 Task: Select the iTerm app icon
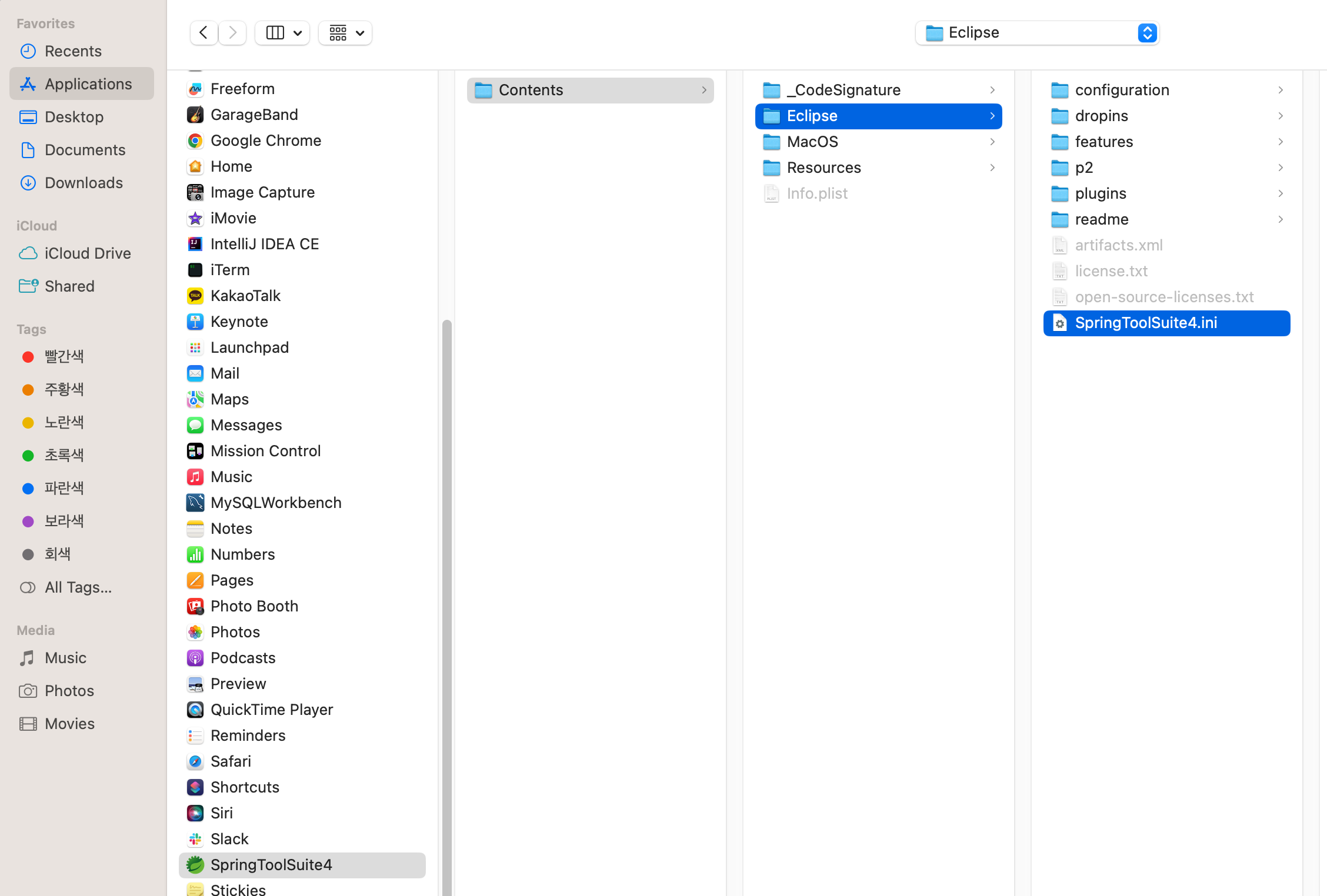pyautogui.click(x=195, y=270)
